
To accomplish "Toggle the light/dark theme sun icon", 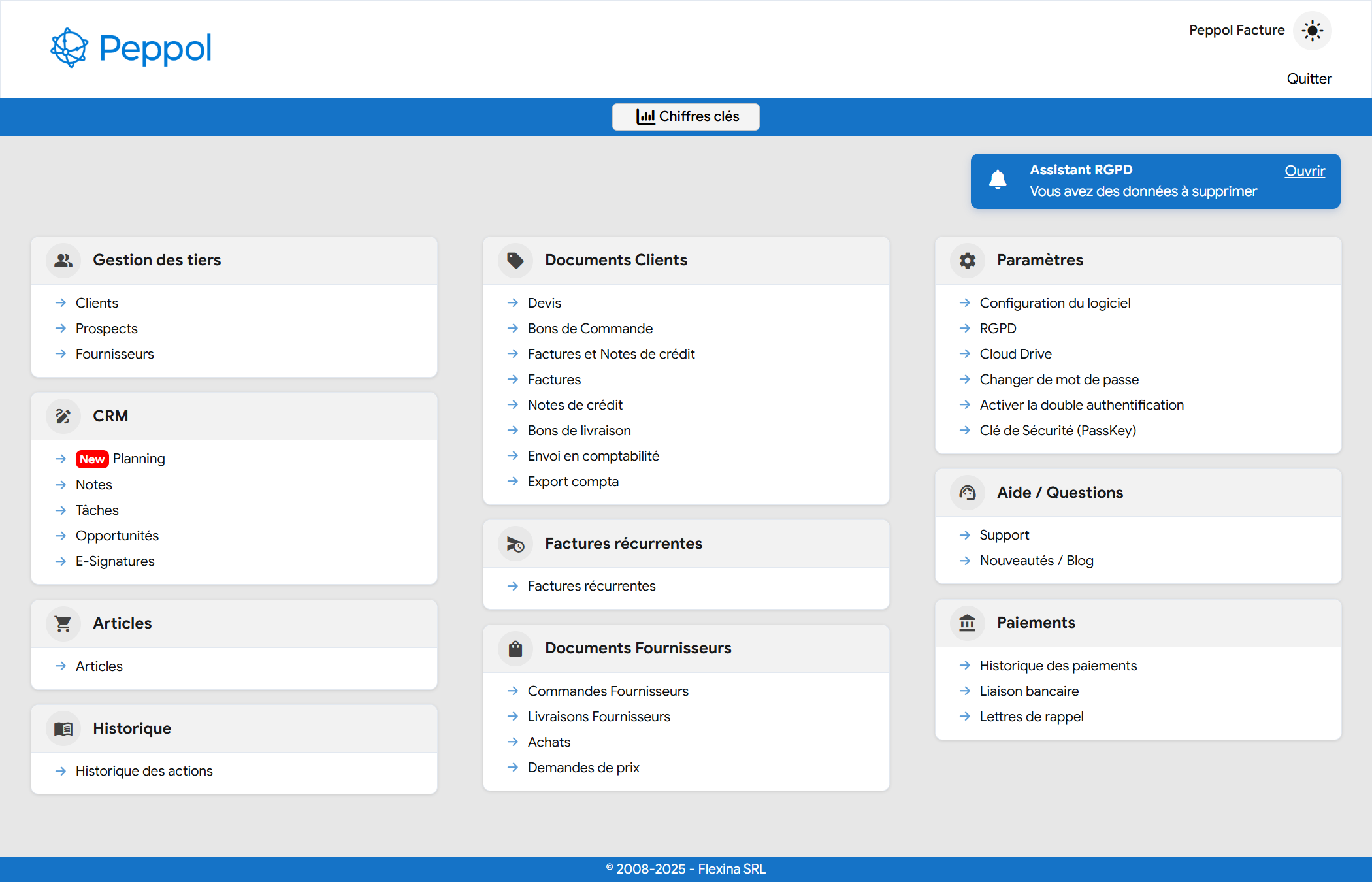I will pos(1312,31).
